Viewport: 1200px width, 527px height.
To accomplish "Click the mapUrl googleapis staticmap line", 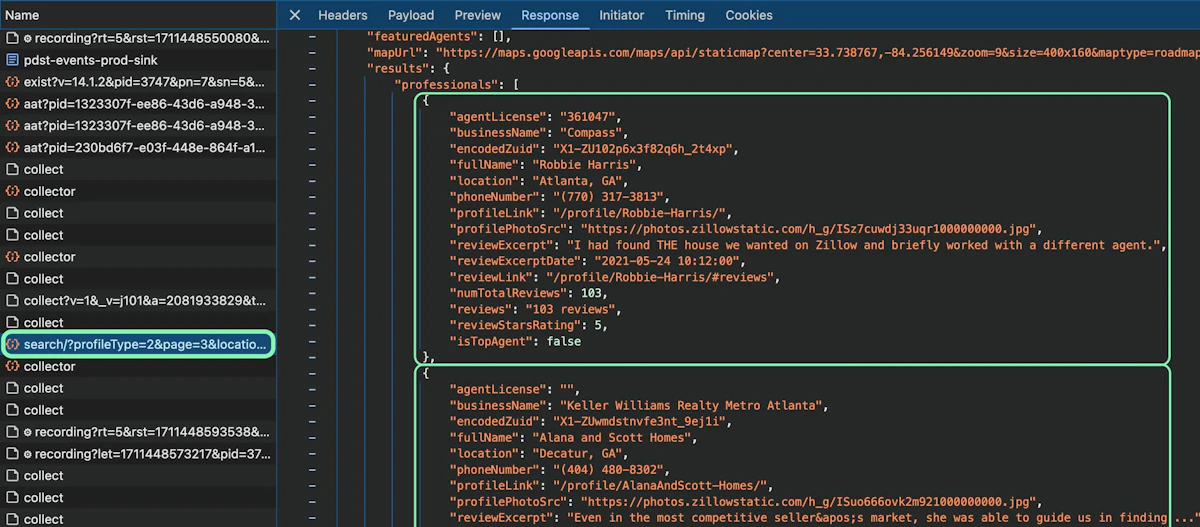I will tap(783, 52).
